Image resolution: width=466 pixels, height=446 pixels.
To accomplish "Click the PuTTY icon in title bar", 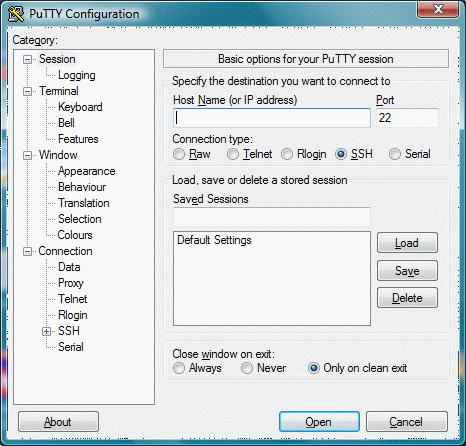I will point(16,14).
